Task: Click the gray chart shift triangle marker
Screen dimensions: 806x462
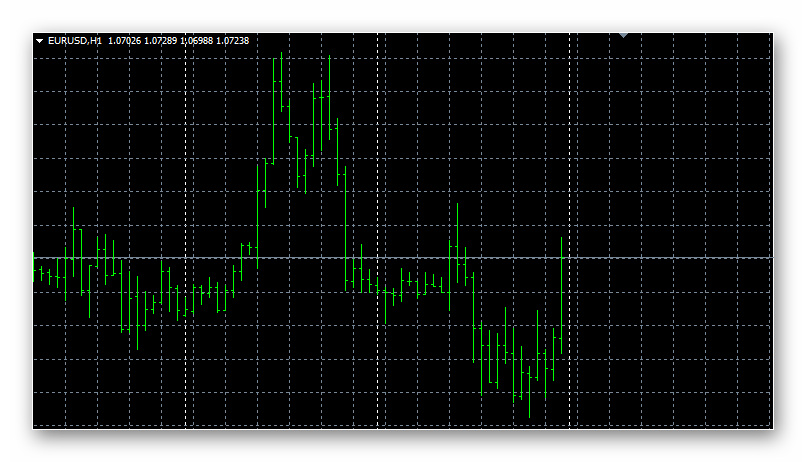Action: [624, 35]
